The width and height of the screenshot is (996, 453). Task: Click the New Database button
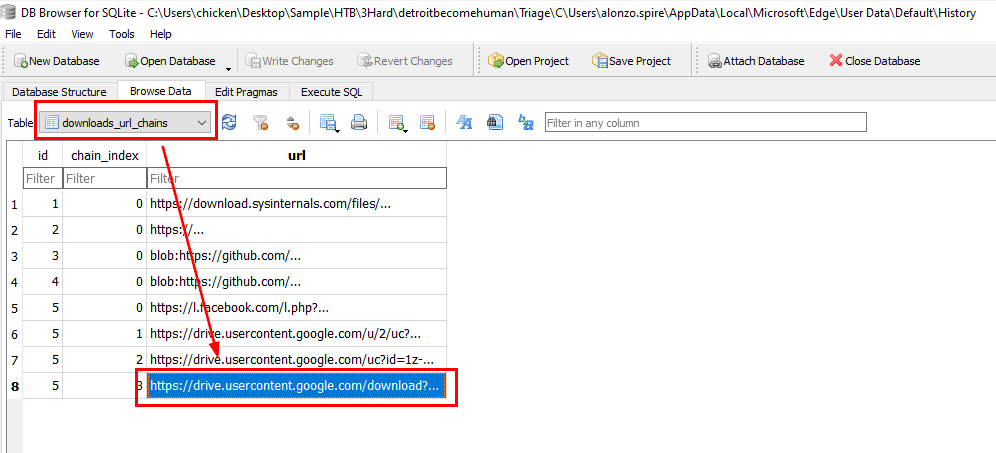click(x=57, y=61)
